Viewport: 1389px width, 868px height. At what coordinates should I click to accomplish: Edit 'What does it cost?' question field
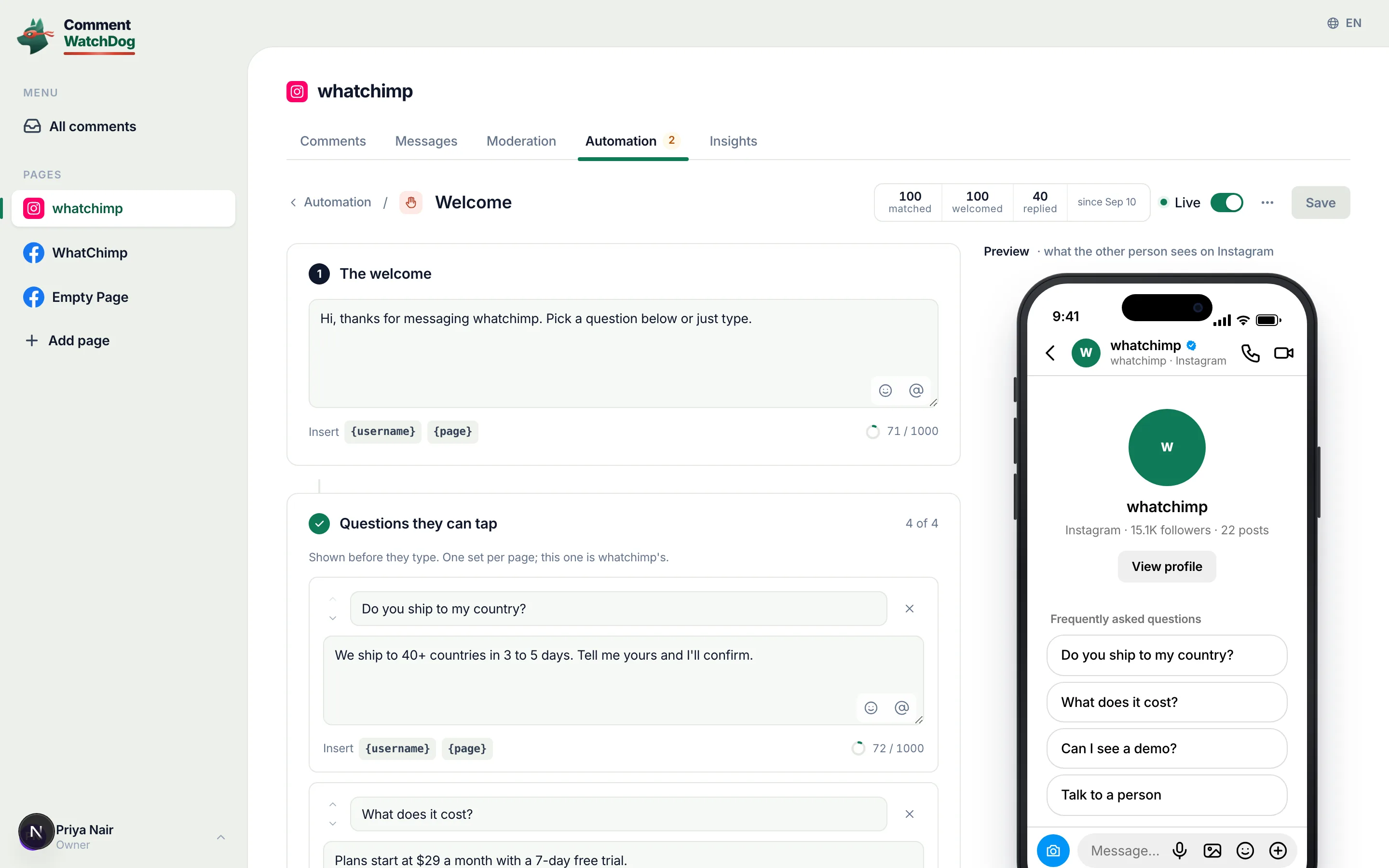pyautogui.click(x=618, y=814)
